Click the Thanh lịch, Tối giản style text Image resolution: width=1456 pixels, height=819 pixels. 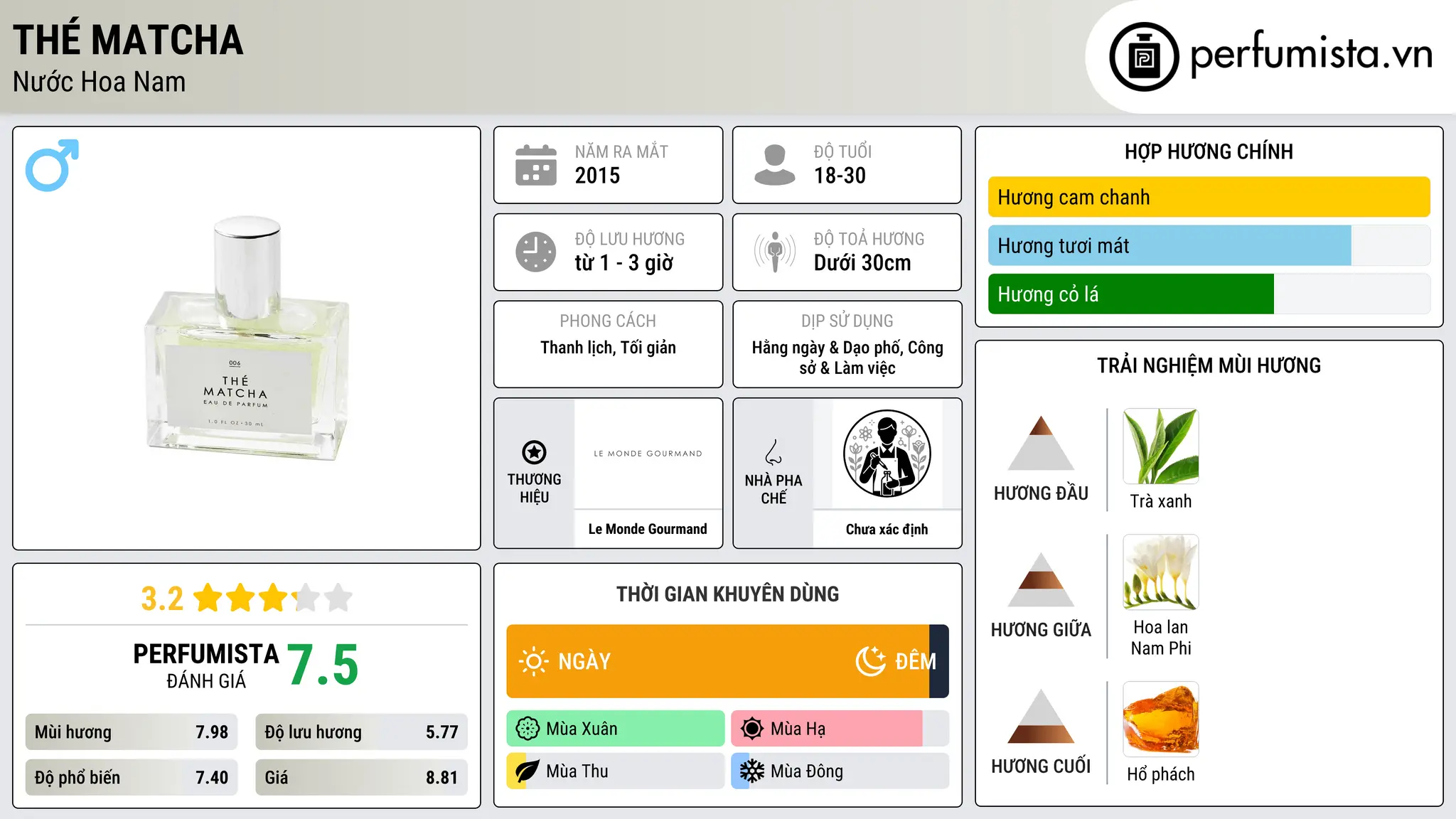point(608,348)
